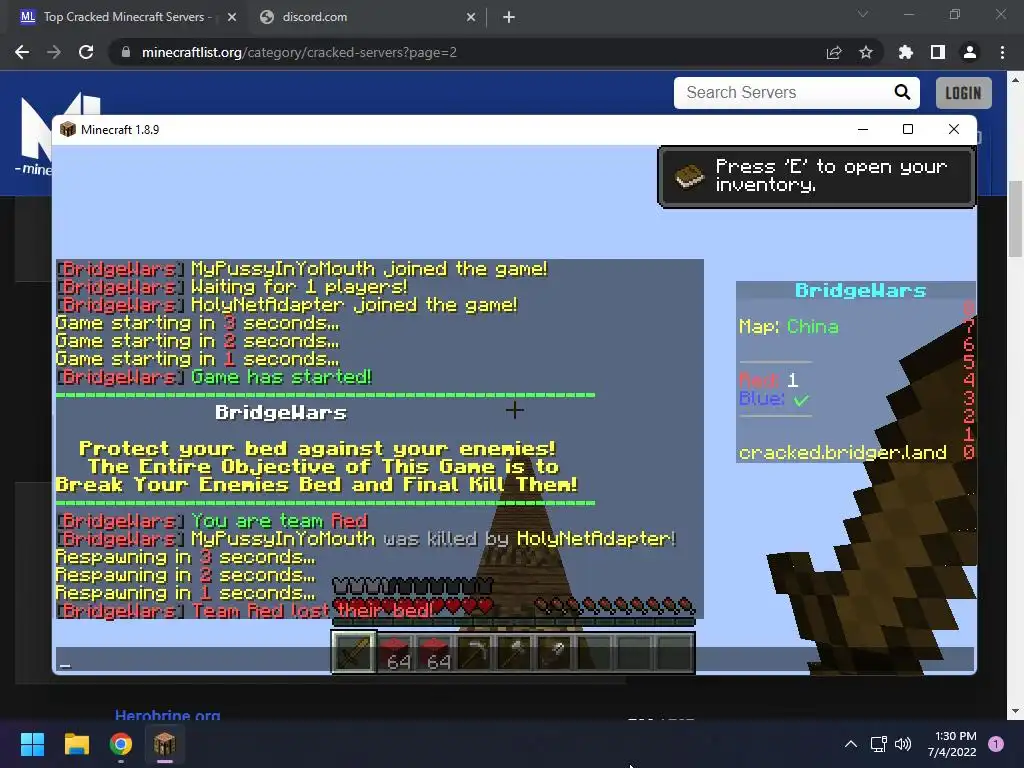Click the inventory hint book icon

pos(689,176)
